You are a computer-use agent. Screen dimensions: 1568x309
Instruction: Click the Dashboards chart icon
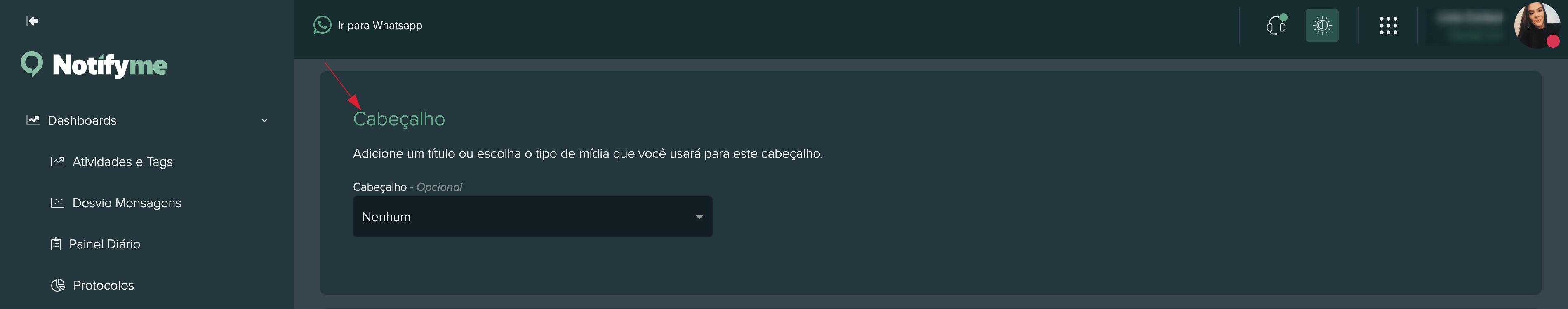pos(33,120)
